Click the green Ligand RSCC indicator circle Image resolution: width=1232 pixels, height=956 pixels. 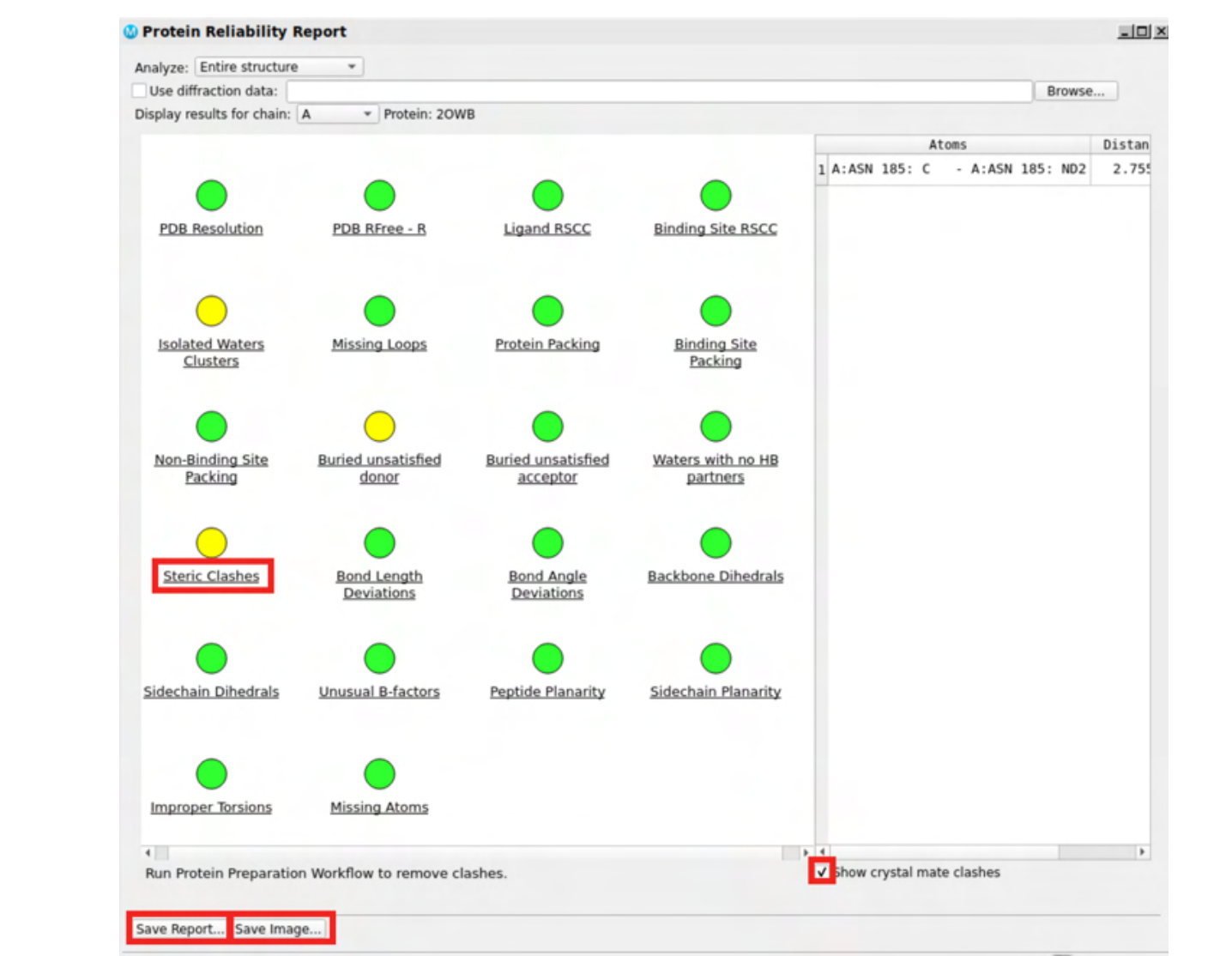[x=547, y=196]
